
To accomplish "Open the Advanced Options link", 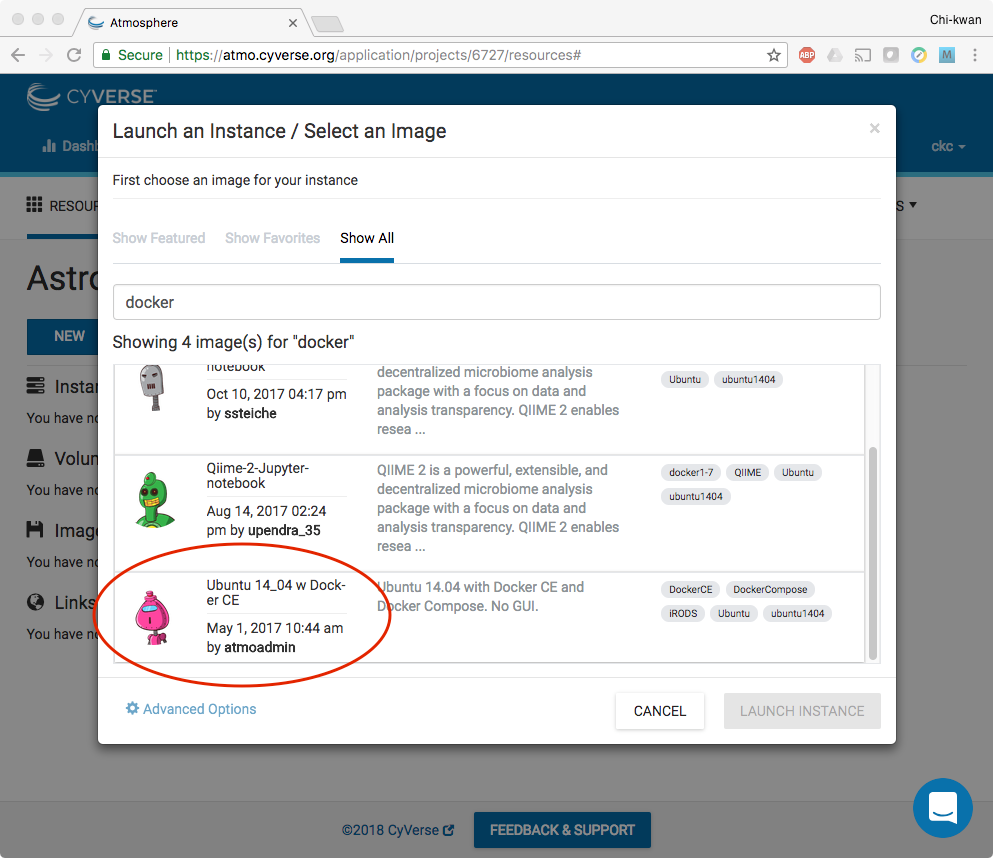I will (x=191, y=709).
